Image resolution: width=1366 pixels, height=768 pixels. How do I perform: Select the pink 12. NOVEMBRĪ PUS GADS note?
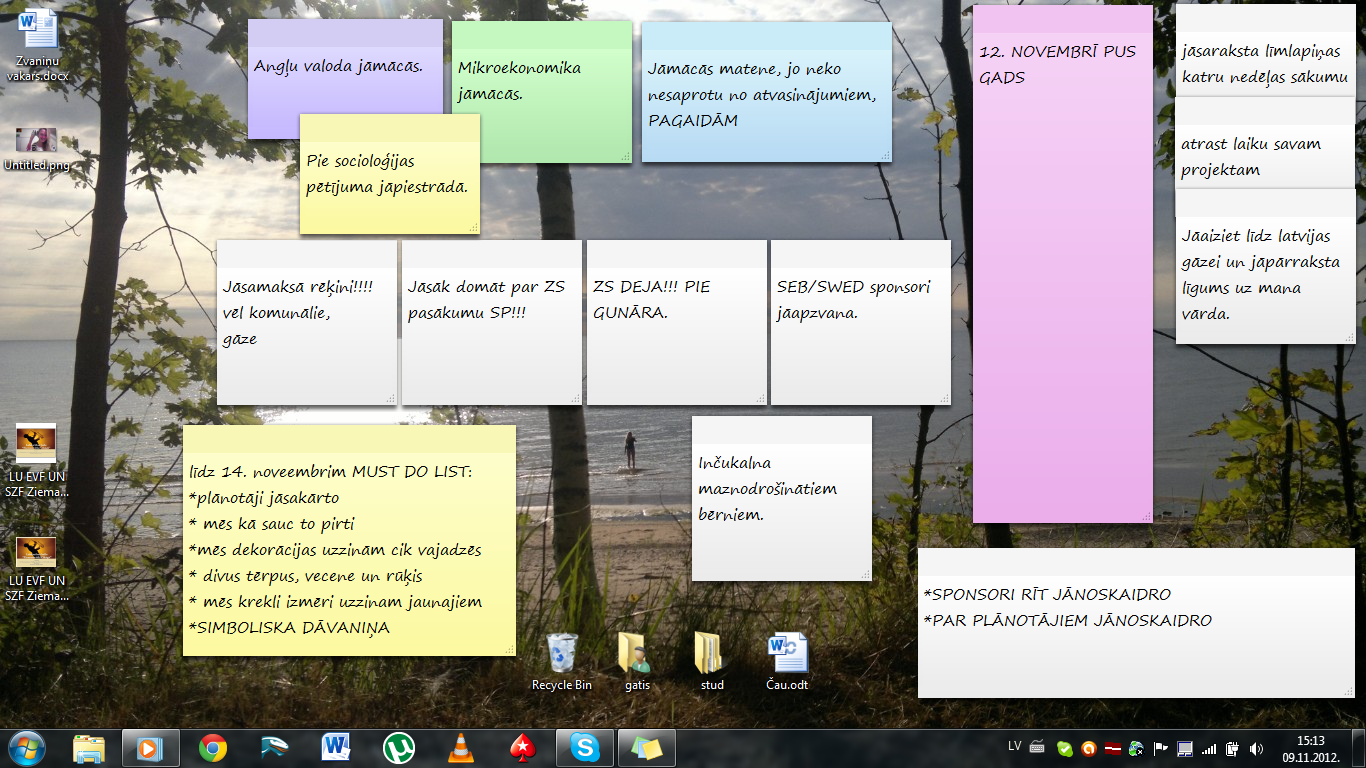pyautogui.click(x=1062, y=300)
